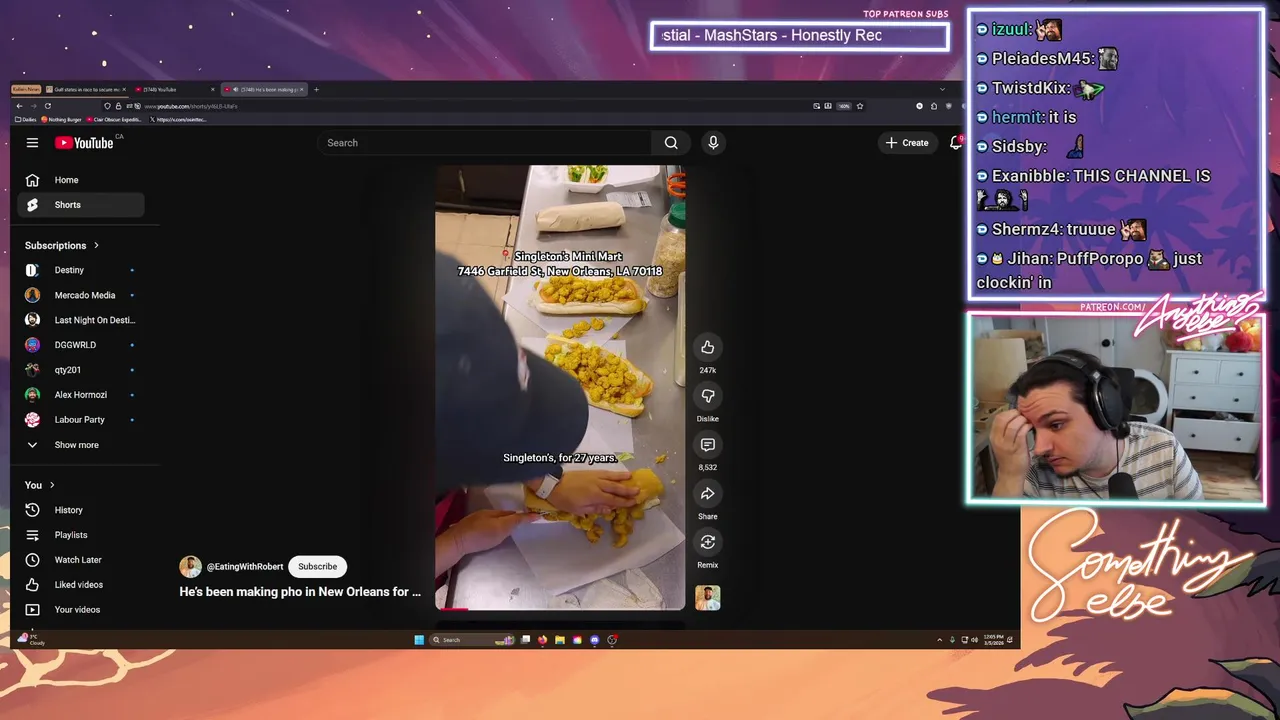Screen dimensions: 1280x720
Task: Show hidden system tray icons
Action: (939, 640)
